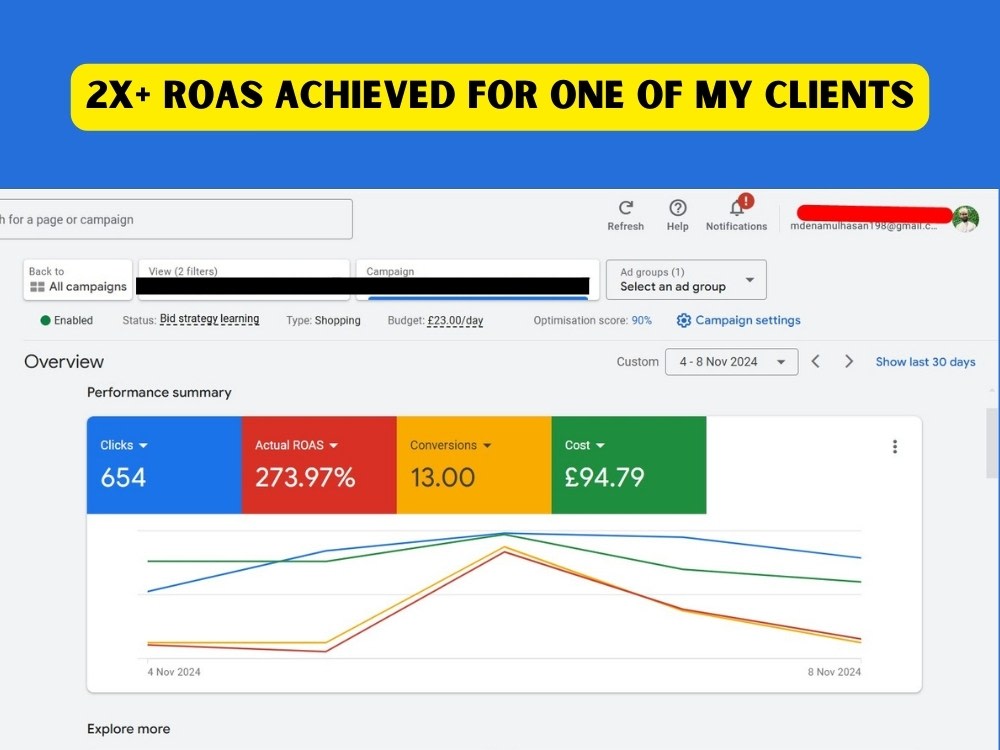Select the red Actual ROAS tile value
The image size is (1000, 750).
(x=305, y=478)
